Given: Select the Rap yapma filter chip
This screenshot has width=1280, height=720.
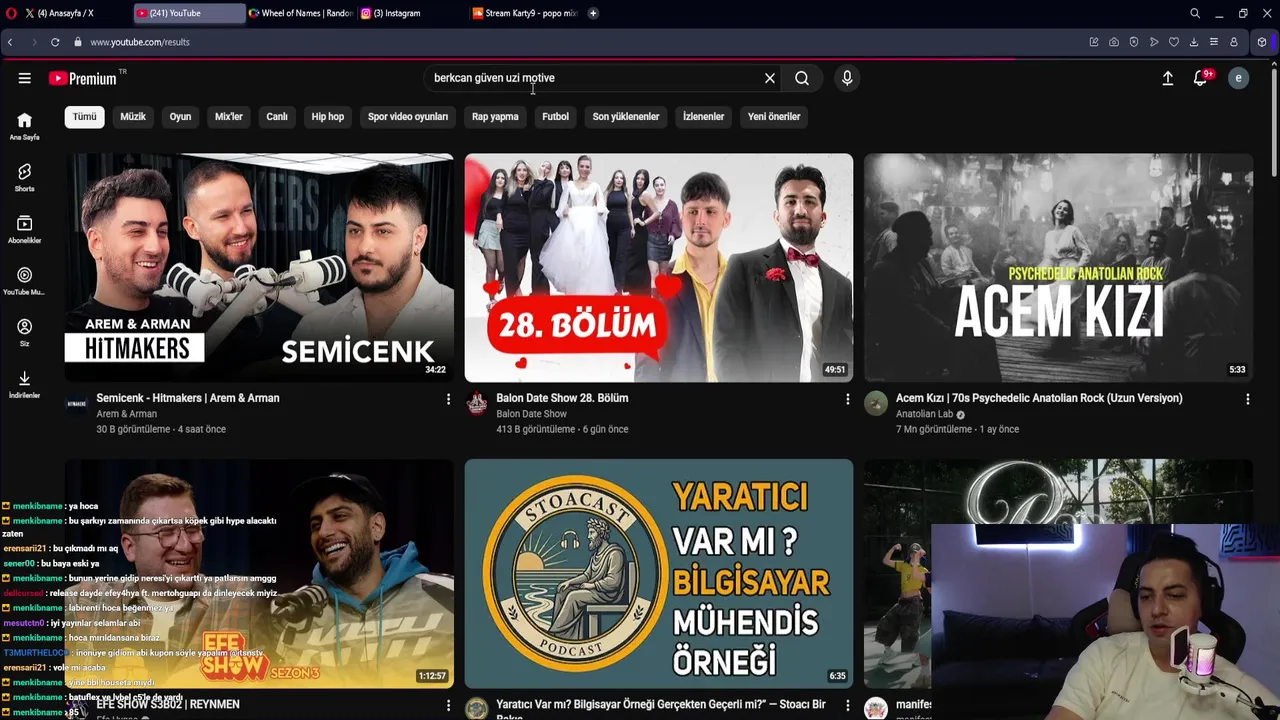Looking at the screenshot, I should (x=495, y=116).
